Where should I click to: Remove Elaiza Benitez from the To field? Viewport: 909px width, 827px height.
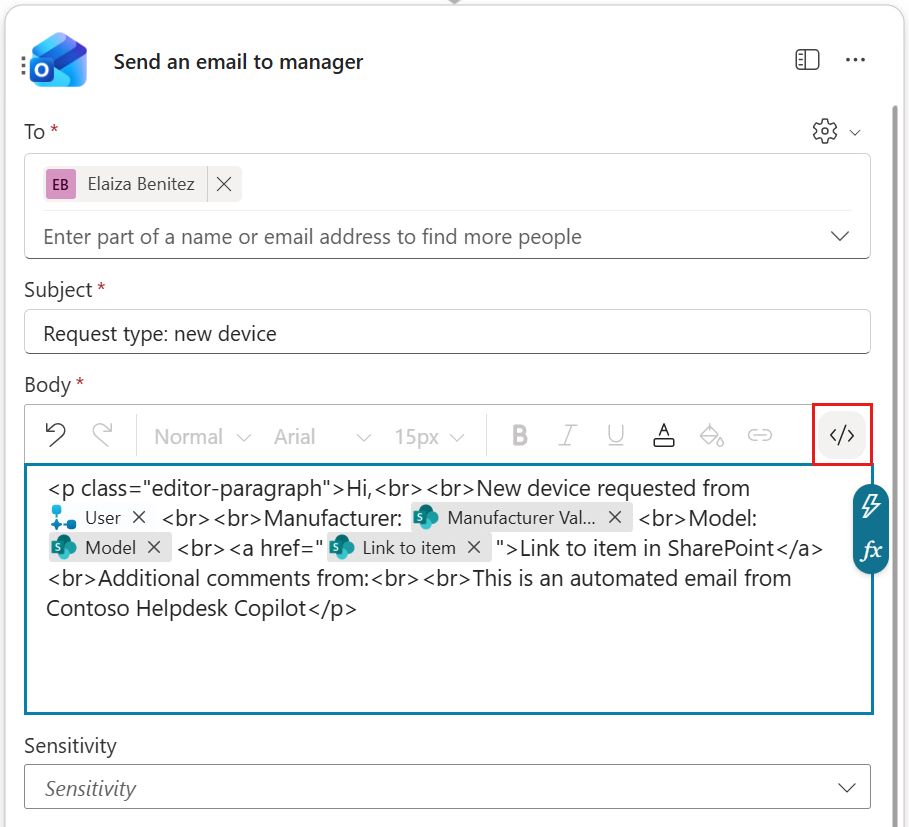pyautogui.click(x=224, y=183)
